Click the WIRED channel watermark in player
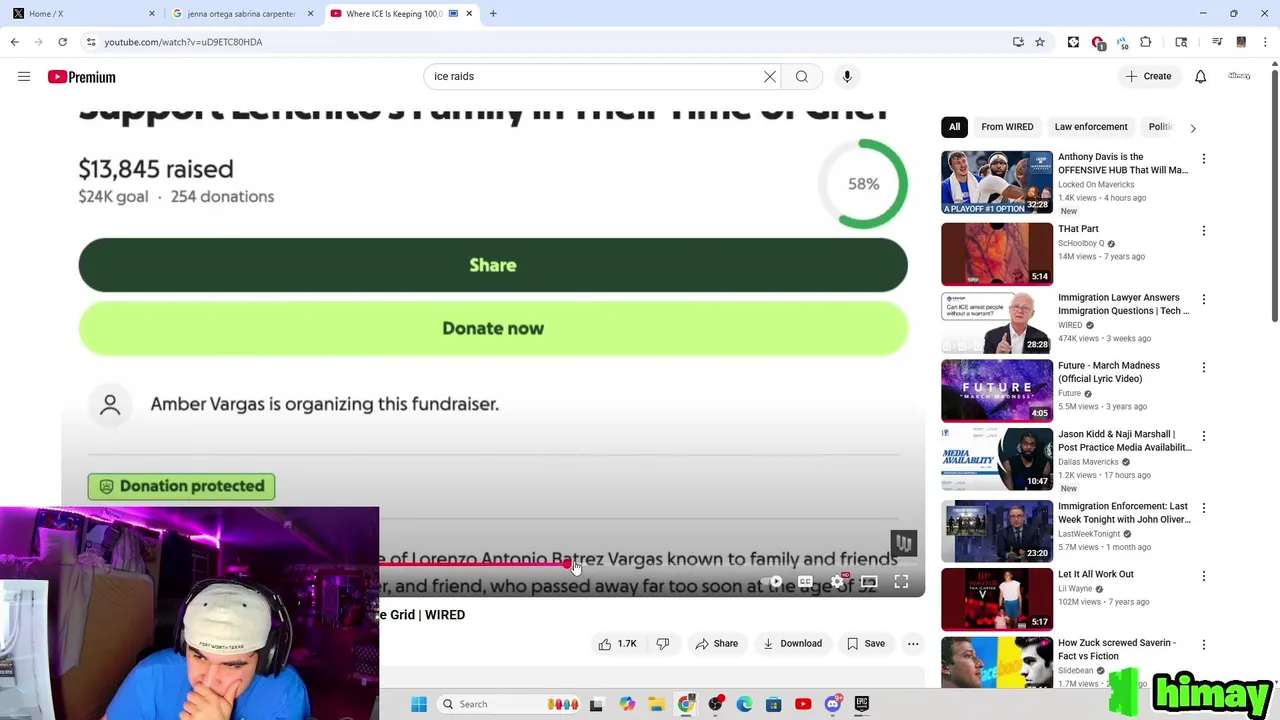1280x720 pixels. pyautogui.click(x=904, y=543)
